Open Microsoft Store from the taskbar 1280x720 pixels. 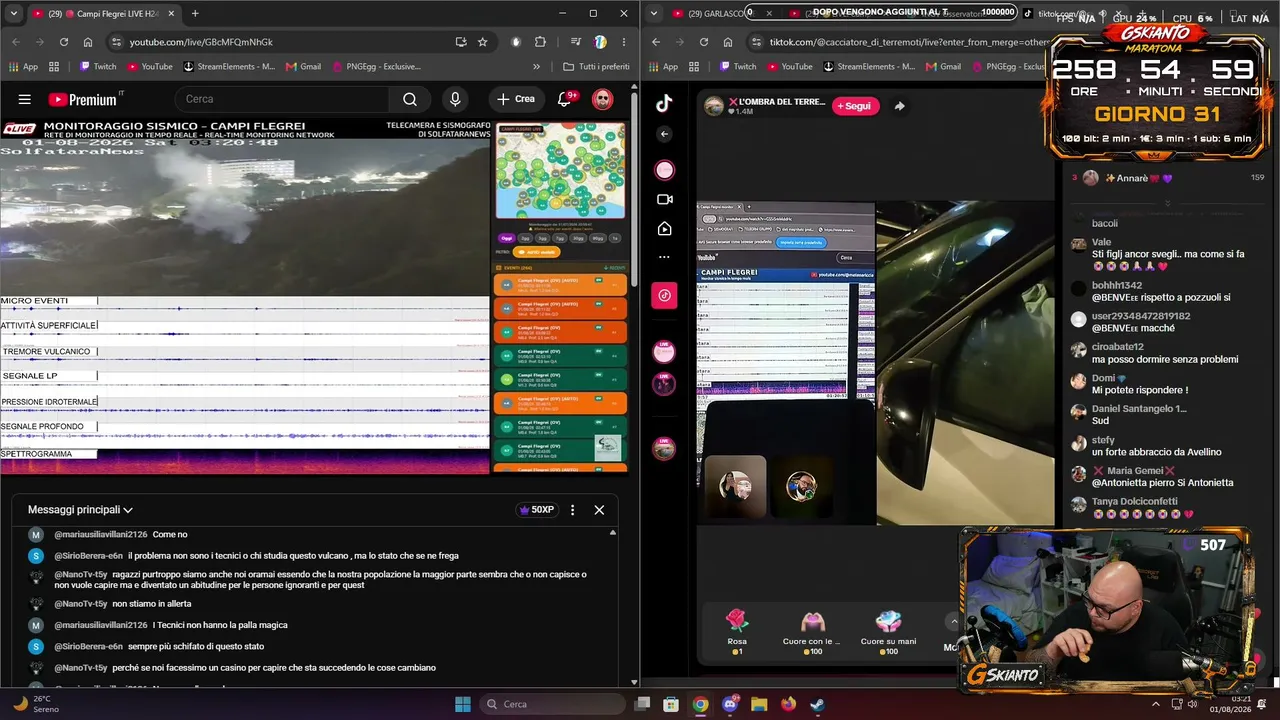click(671, 704)
